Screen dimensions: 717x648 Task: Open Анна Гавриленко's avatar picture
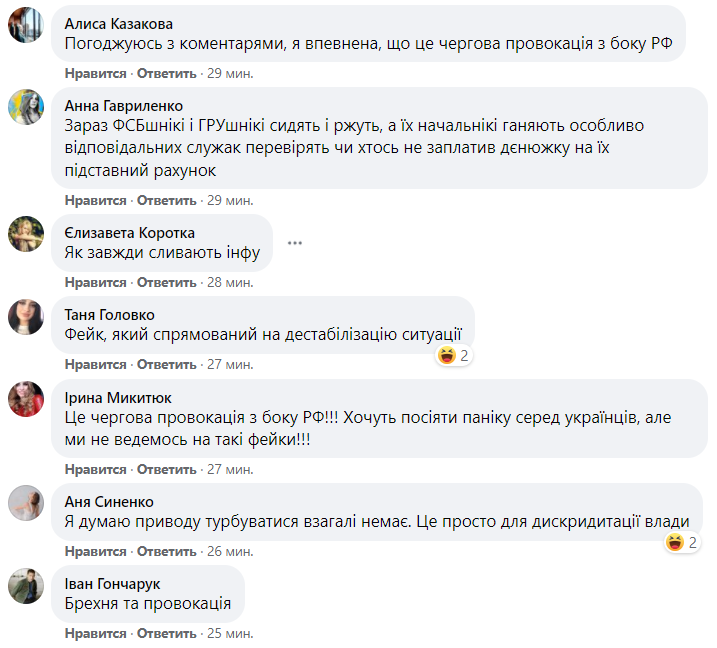click(26, 107)
